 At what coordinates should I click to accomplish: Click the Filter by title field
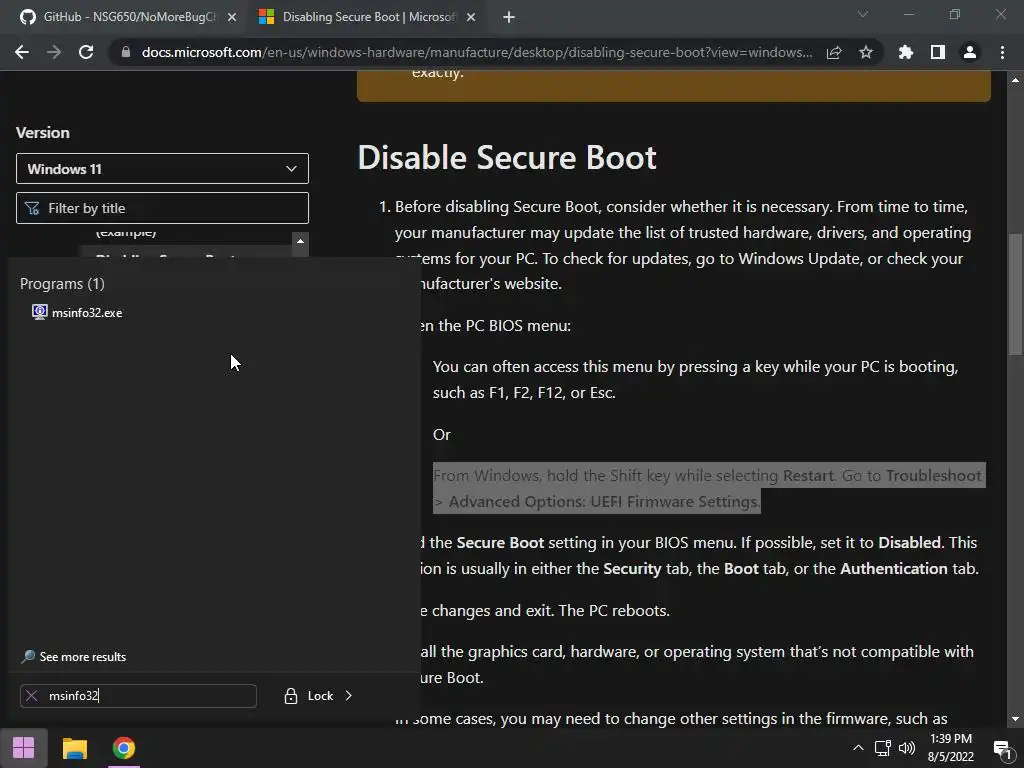pos(162,208)
